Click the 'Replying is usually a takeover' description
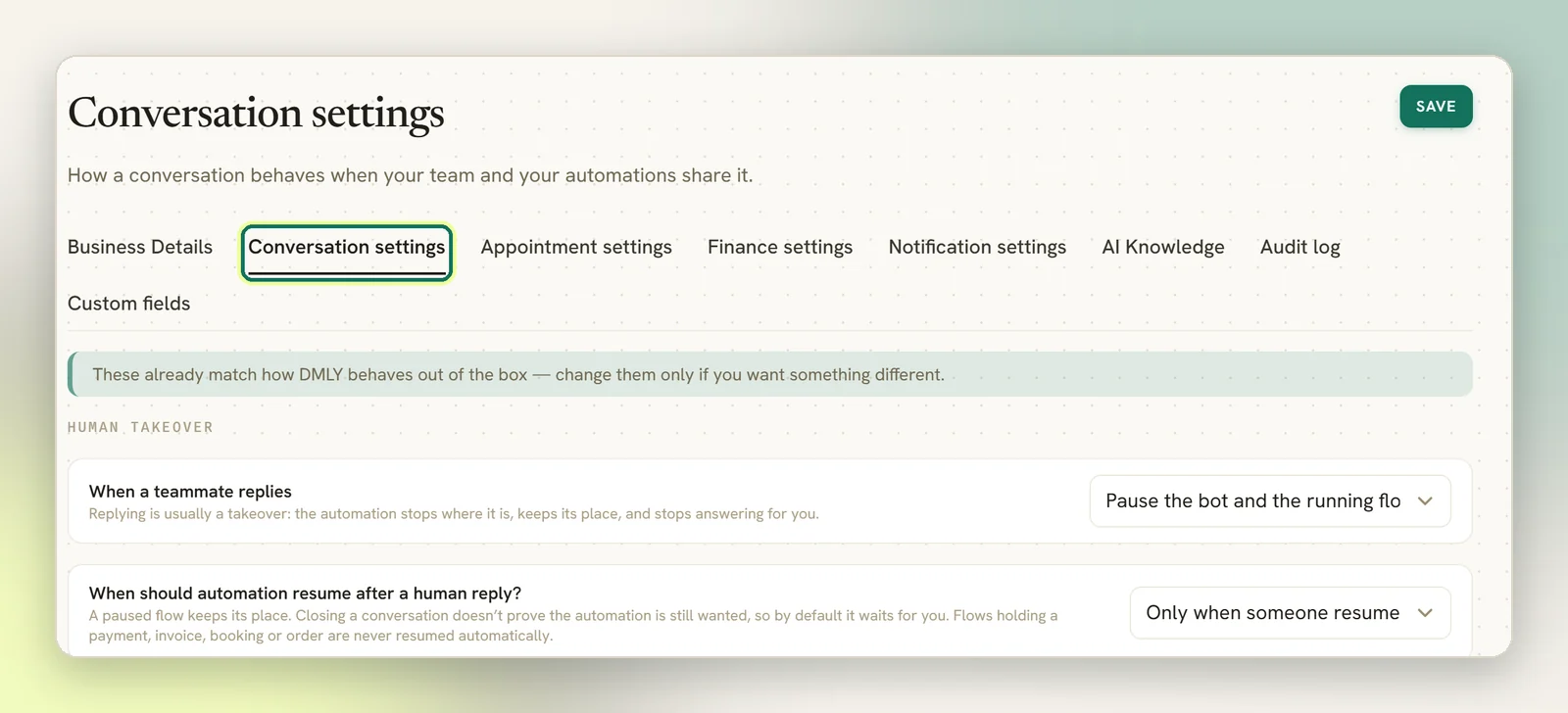 (x=454, y=514)
